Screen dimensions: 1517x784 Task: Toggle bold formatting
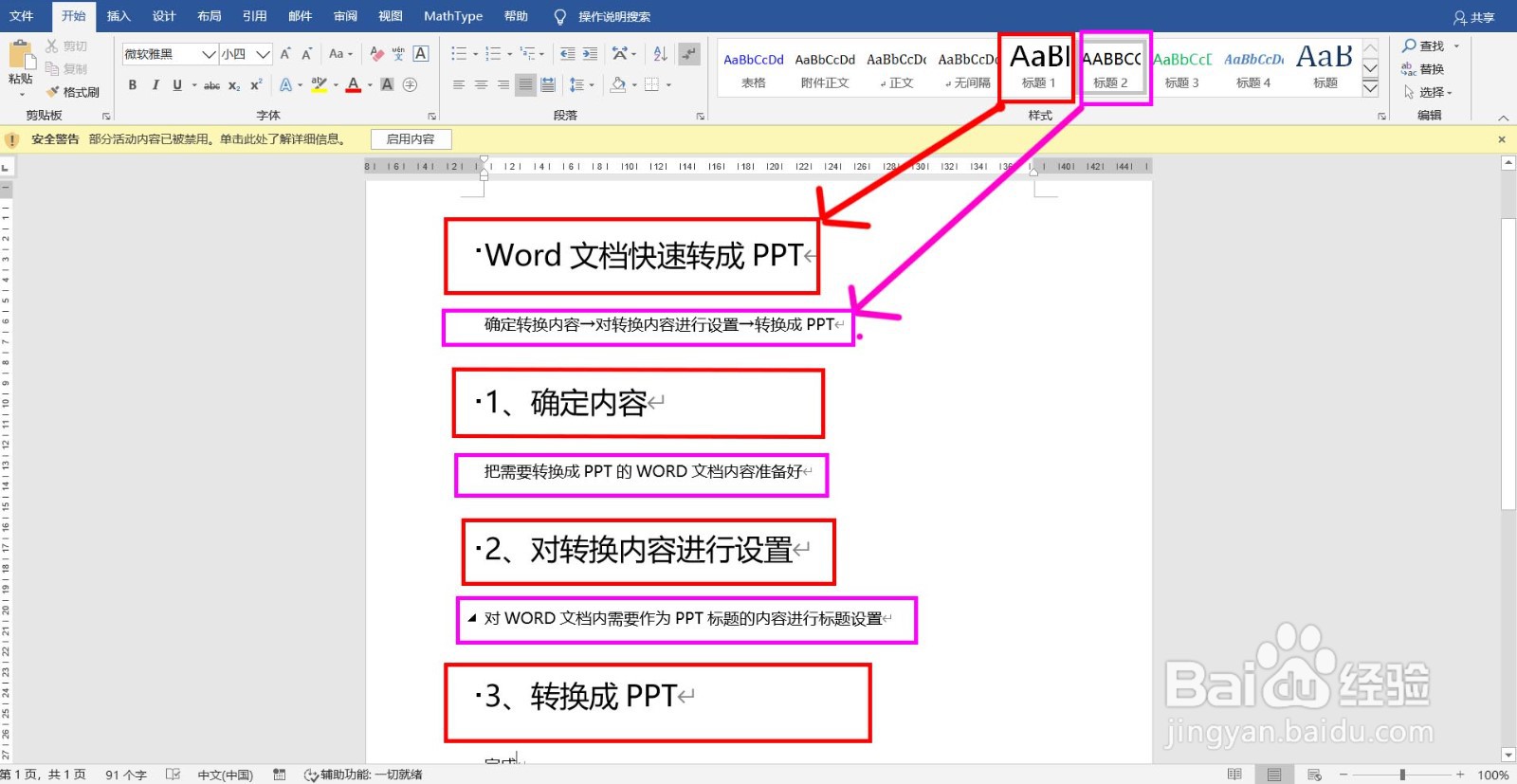point(133,85)
